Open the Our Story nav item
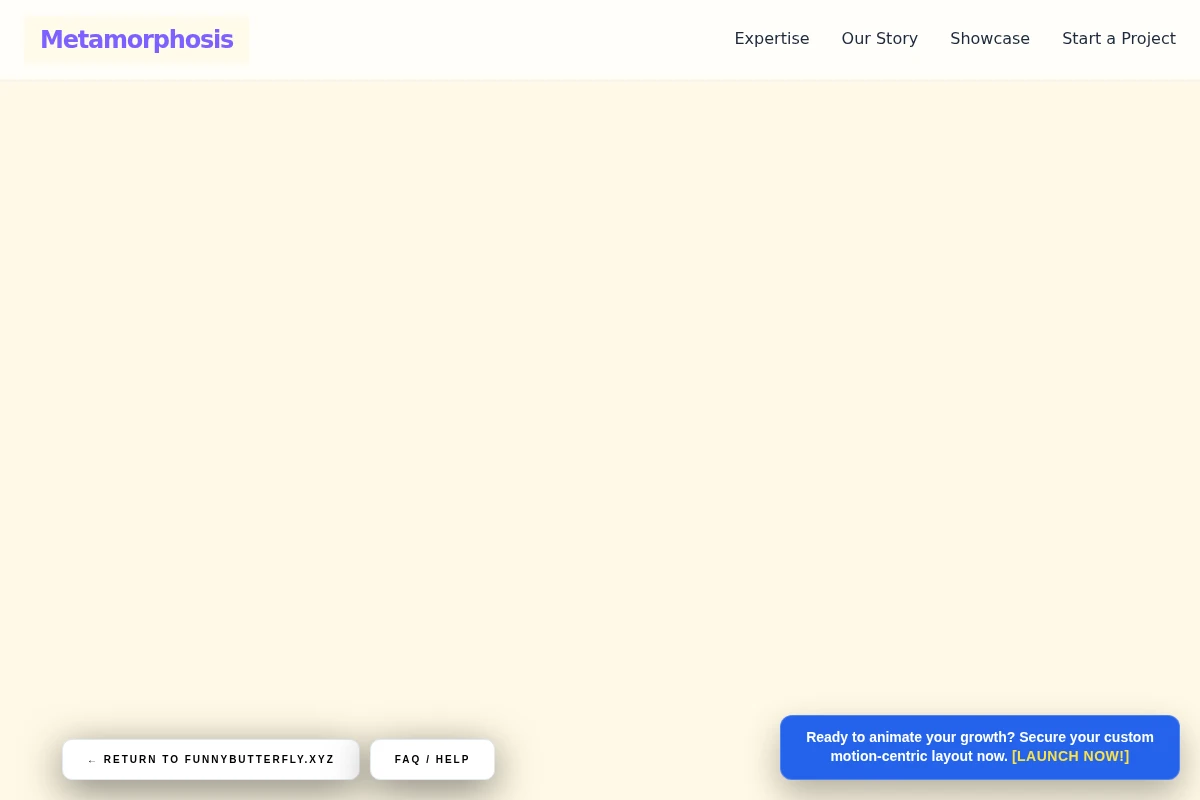Screen dimensions: 1200x800 [880, 39]
